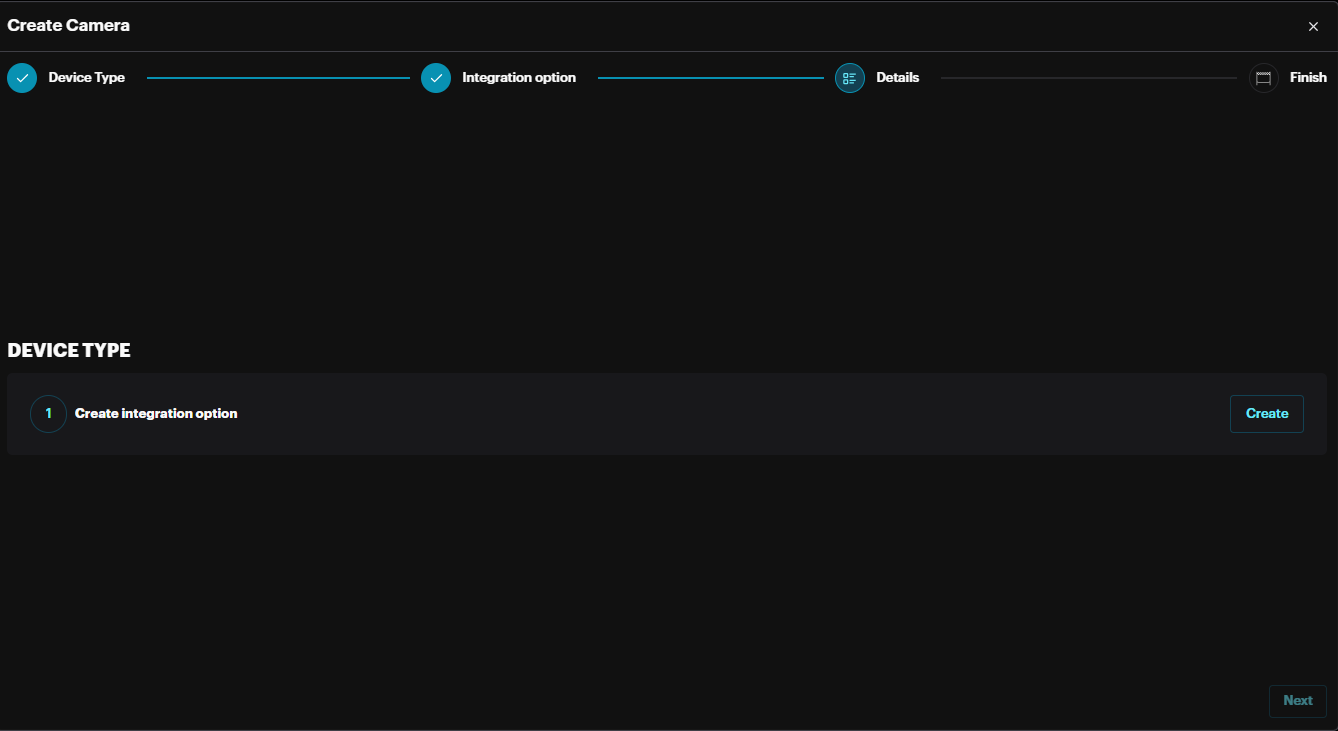
Task: Click the unfilled line between Details and Finish
Action: (x=1088, y=78)
